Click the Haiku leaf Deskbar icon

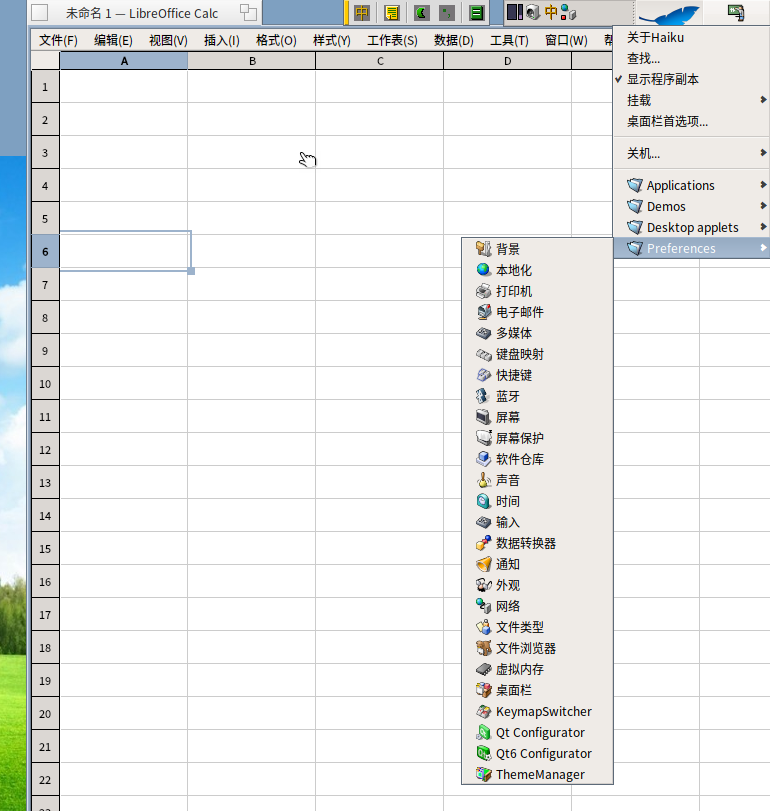coord(669,13)
